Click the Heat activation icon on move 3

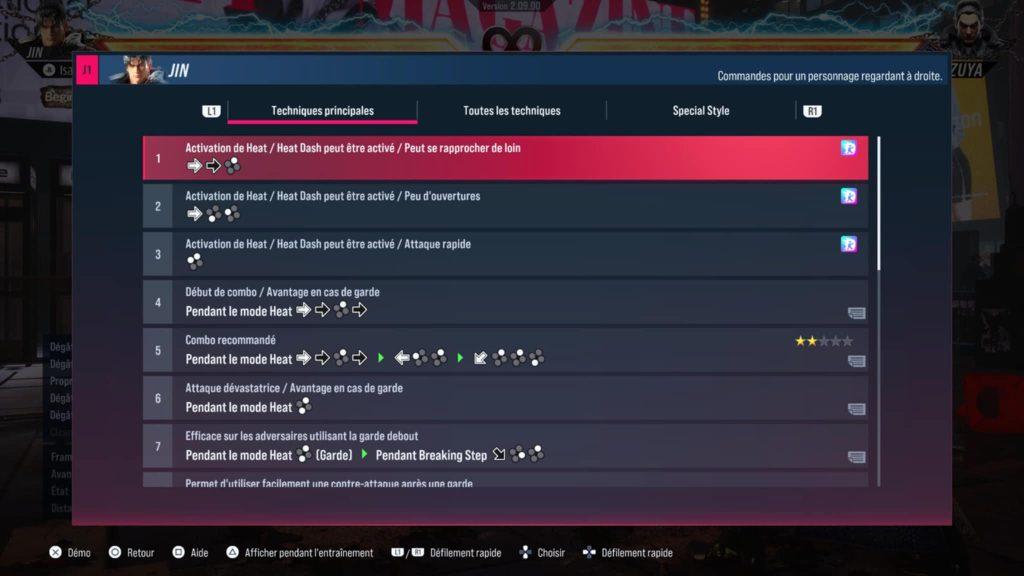pyautogui.click(x=848, y=244)
